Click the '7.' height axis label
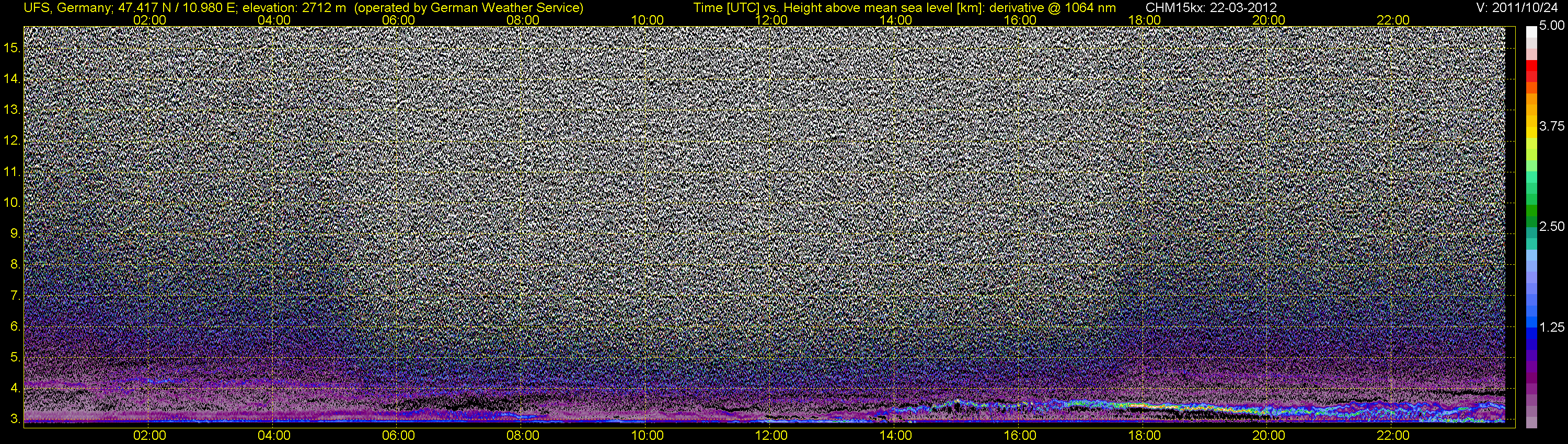The width and height of the screenshot is (1568, 444). pos(15,296)
